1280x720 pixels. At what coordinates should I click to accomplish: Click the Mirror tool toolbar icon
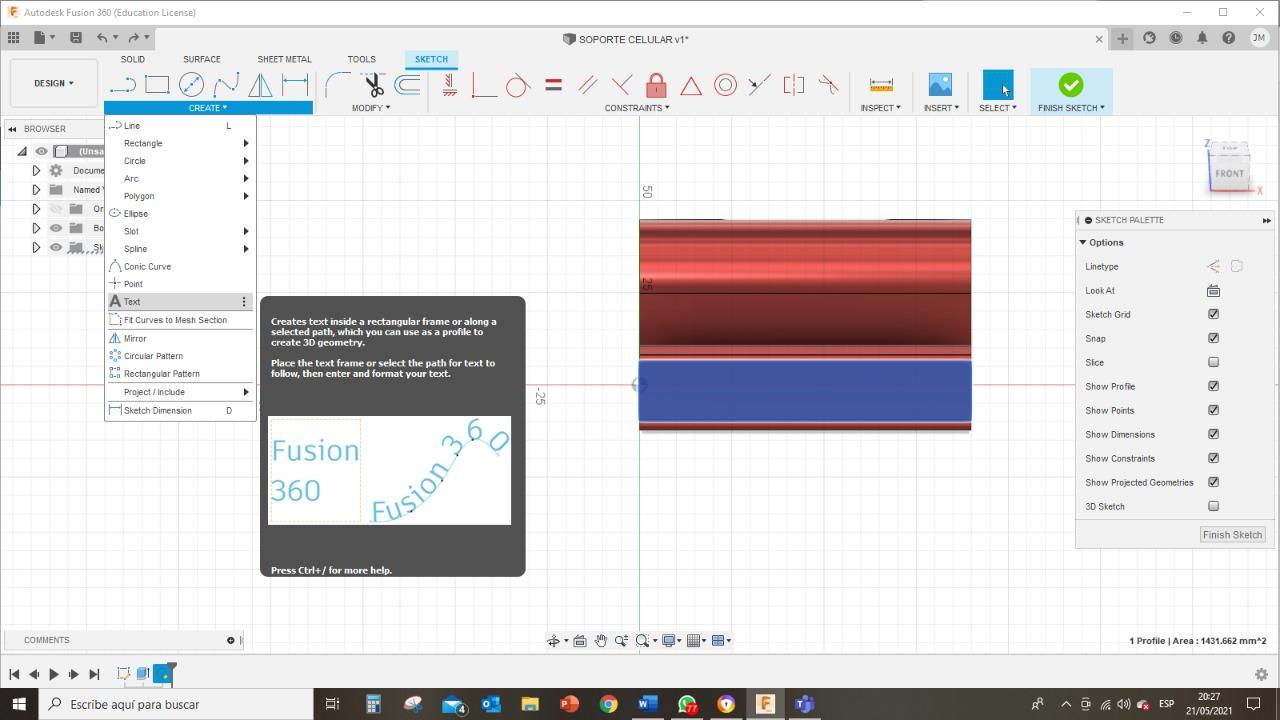click(x=260, y=85)
